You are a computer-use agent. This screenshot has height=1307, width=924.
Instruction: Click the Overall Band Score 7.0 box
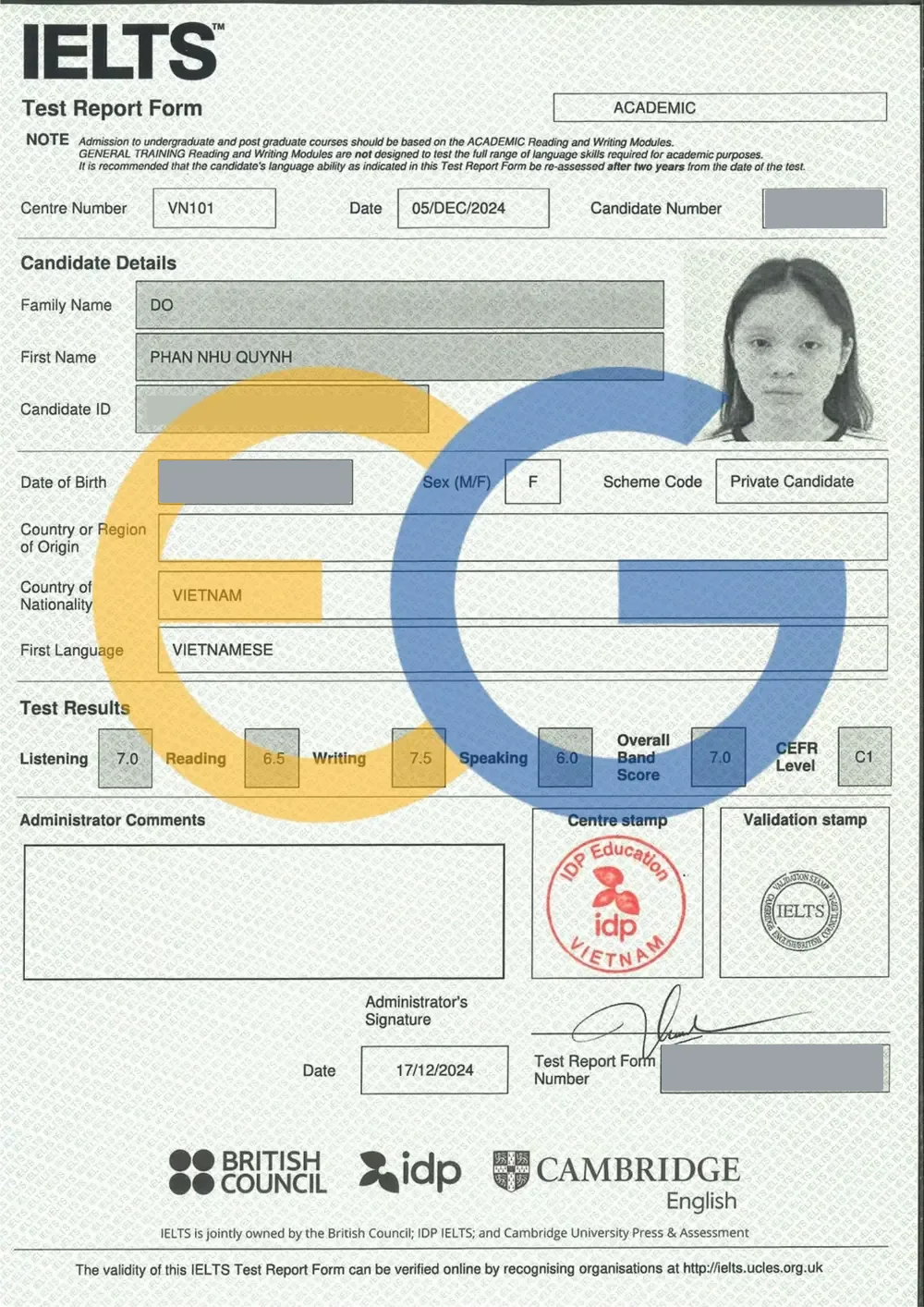pos(719,757)
